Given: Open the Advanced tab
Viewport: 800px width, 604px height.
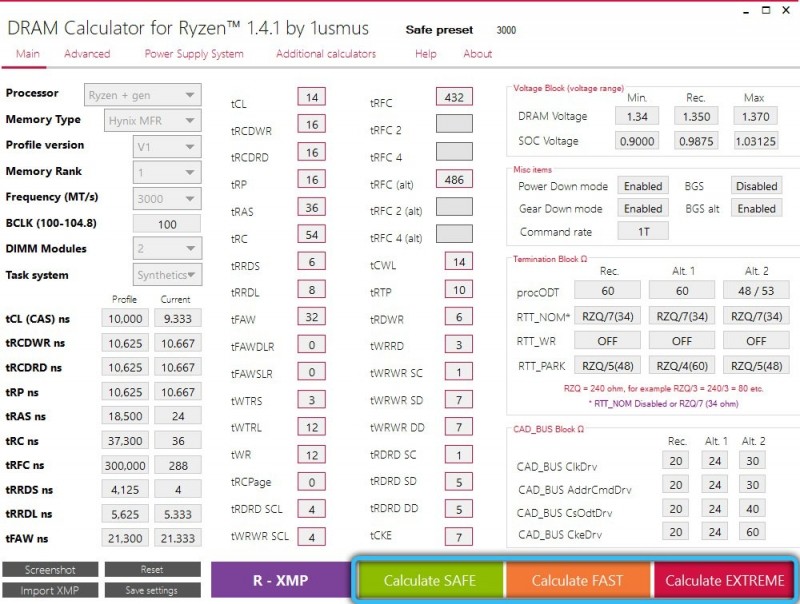Looking at the screenshot, I should point(87,54).
